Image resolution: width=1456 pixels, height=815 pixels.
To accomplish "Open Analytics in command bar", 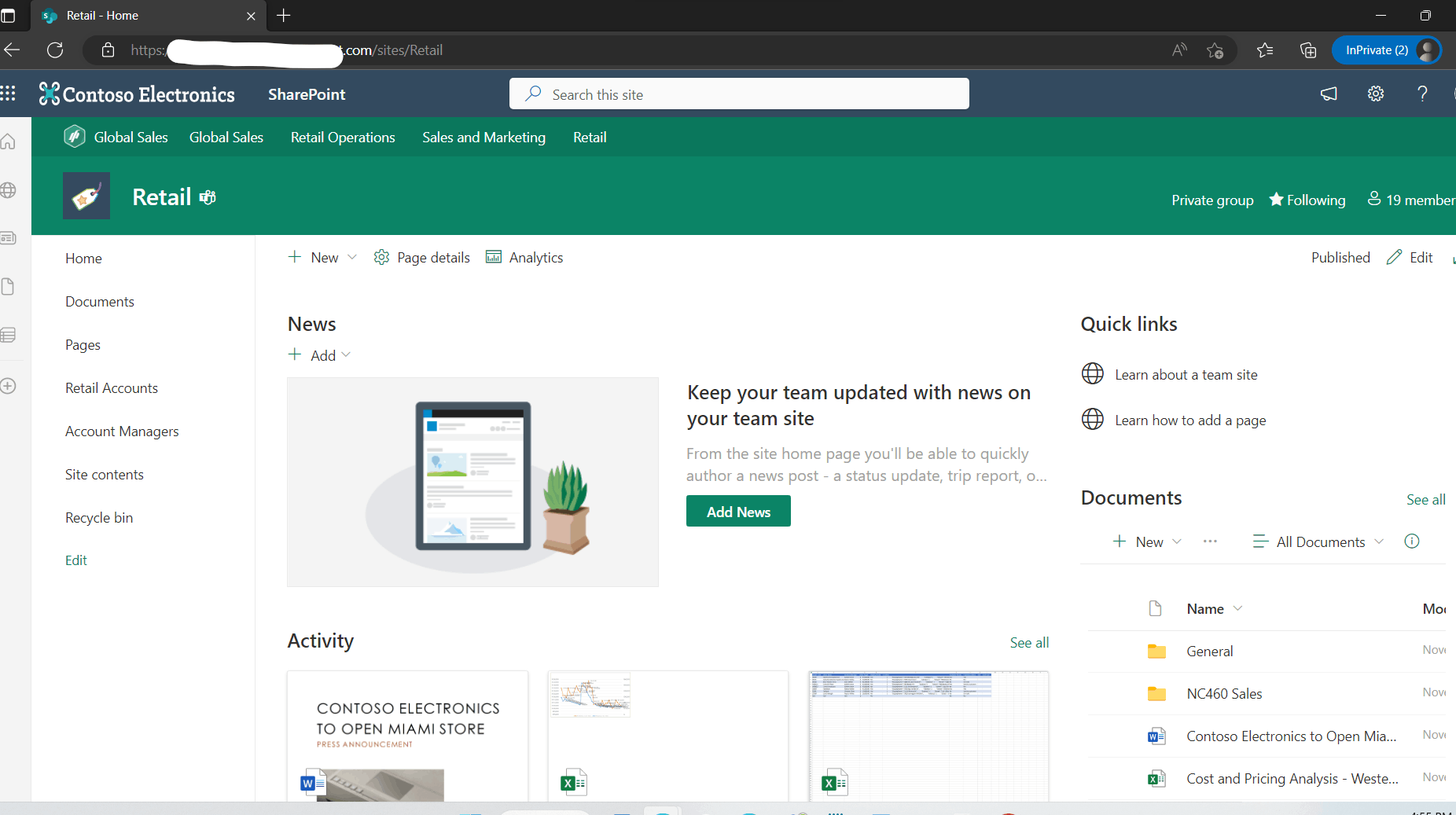I will [x=524, y=257].
